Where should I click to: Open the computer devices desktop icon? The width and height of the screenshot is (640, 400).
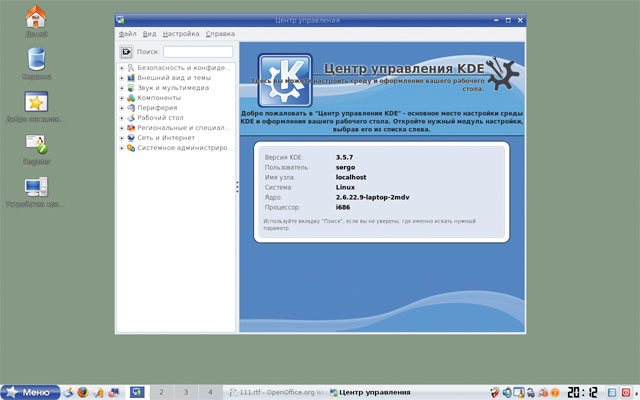pyautogui.click(x=36, y=187)
